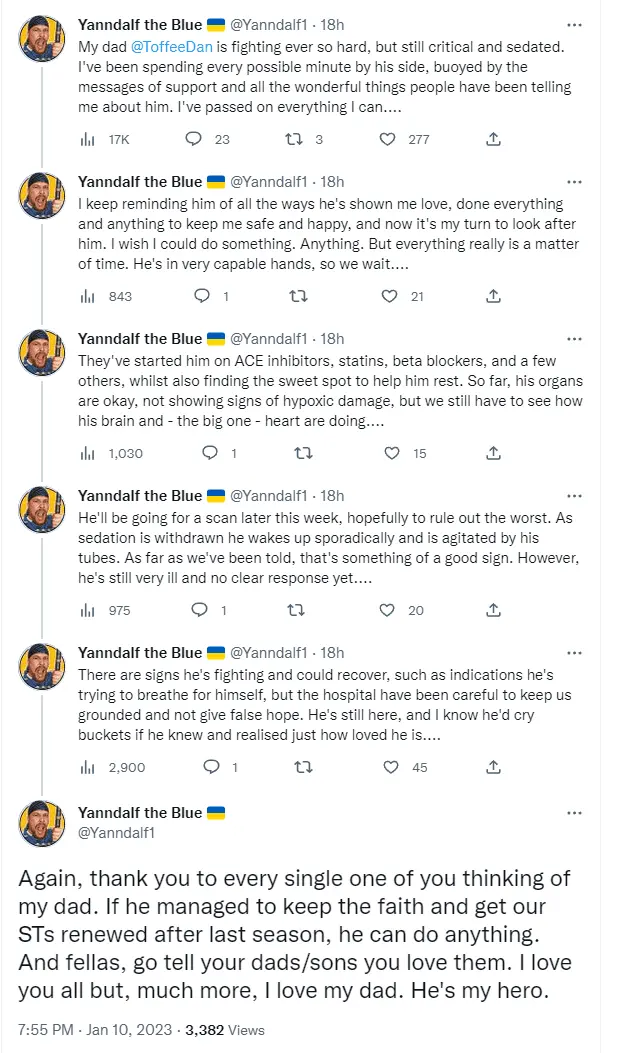Image resolution: width=626 pixels, height=1053 pixels.
Task: Reply to the tweet with 23 replies
Action: click(194, 140)
